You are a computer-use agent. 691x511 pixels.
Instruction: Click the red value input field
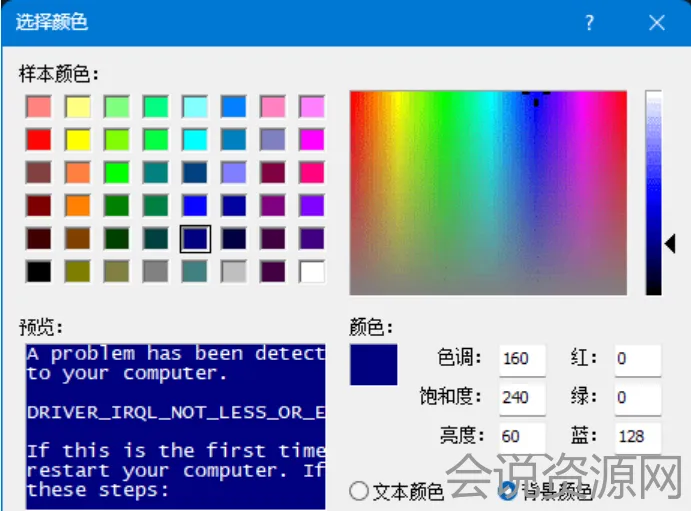[x=637, y=359]
